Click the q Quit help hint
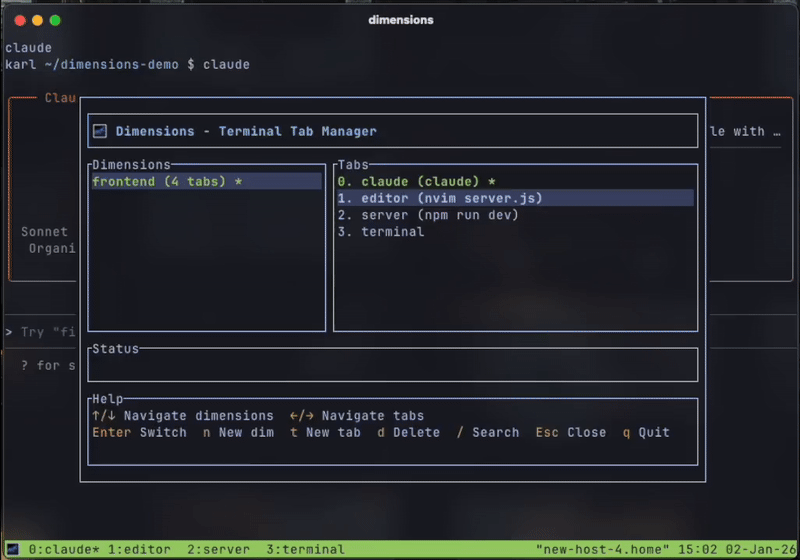 click(646, 432)
